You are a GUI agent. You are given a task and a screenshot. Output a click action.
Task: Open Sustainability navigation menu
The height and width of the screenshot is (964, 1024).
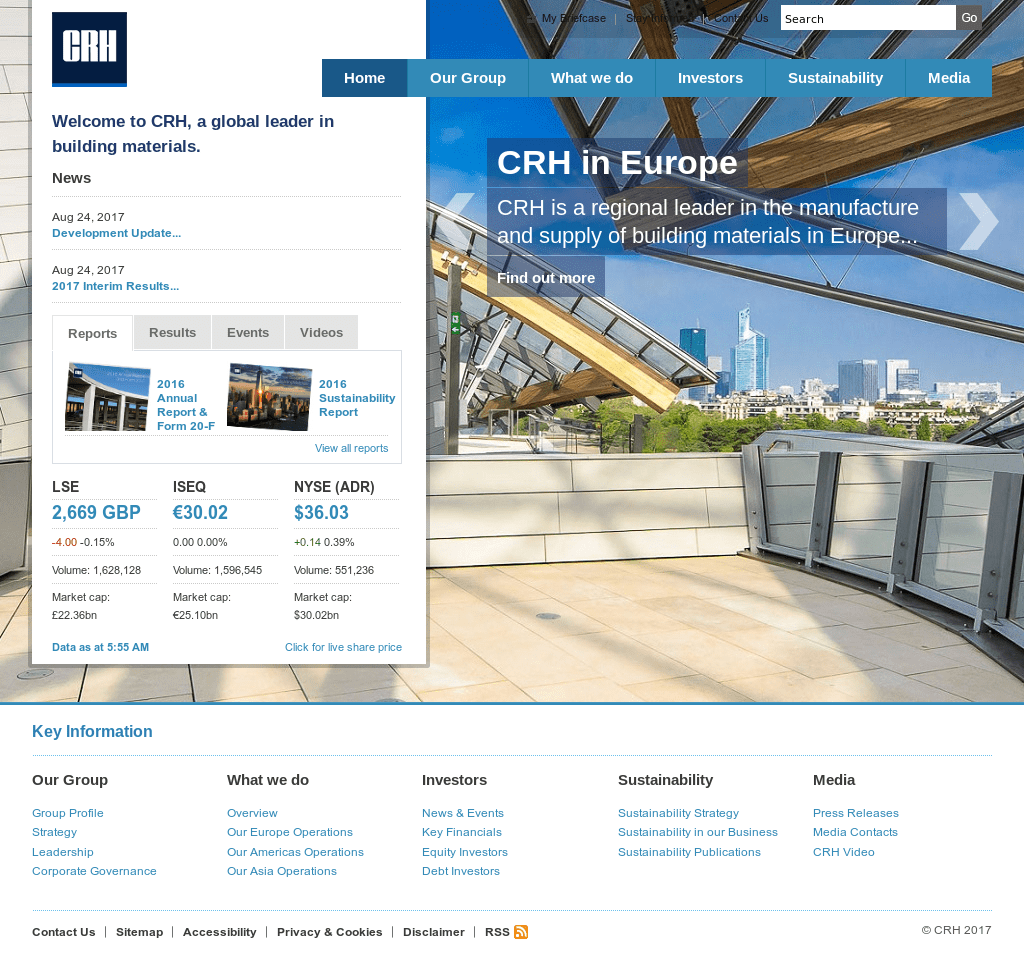pyautogui.click(x=835, y=78)
